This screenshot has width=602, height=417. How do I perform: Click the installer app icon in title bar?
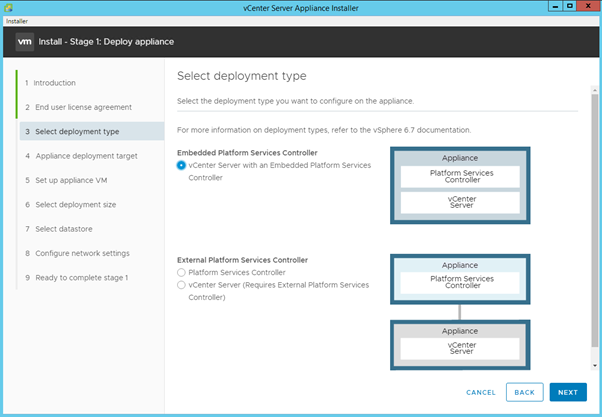tap(7, 6)
